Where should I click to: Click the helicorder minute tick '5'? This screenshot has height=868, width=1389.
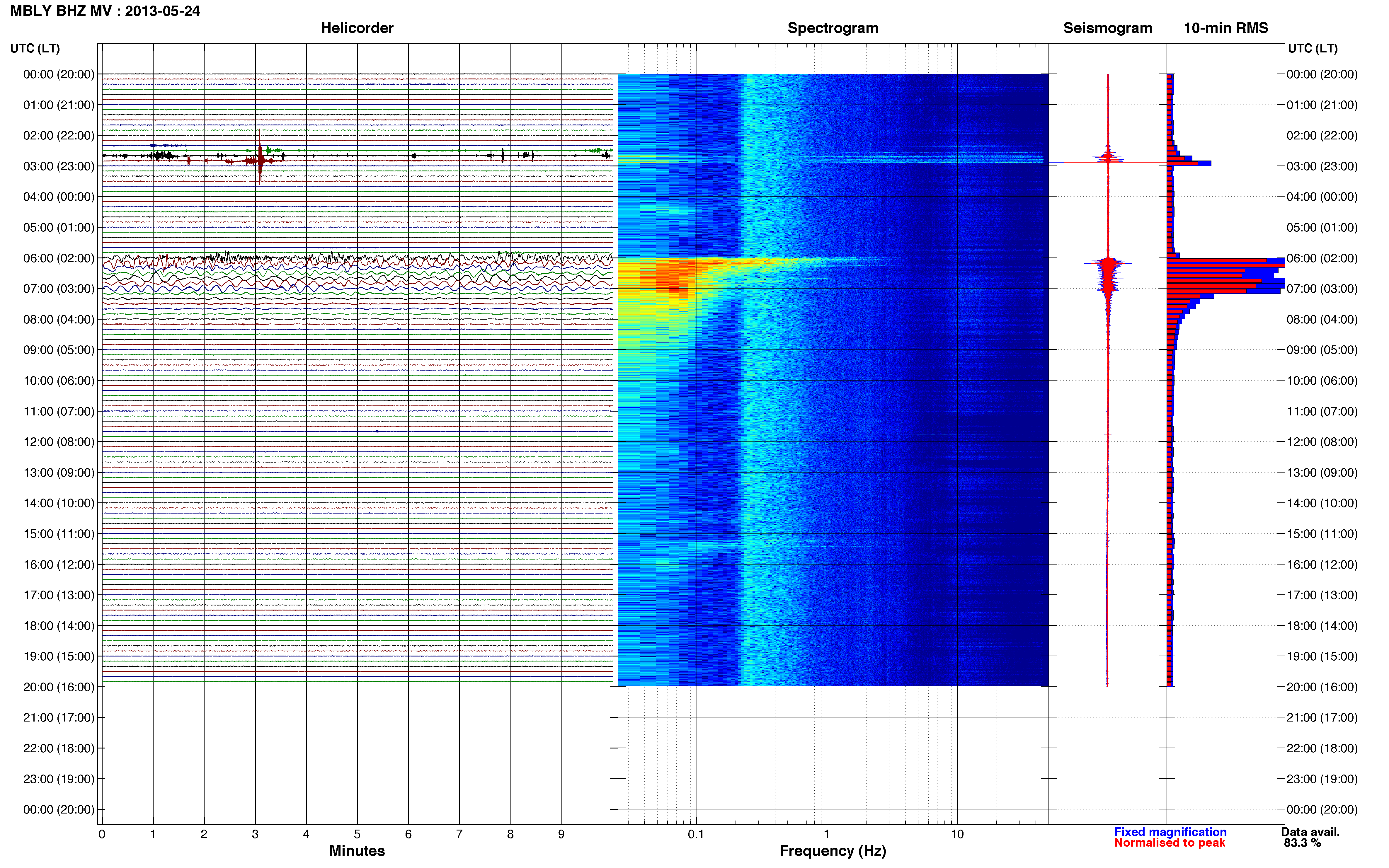point(357,834)
